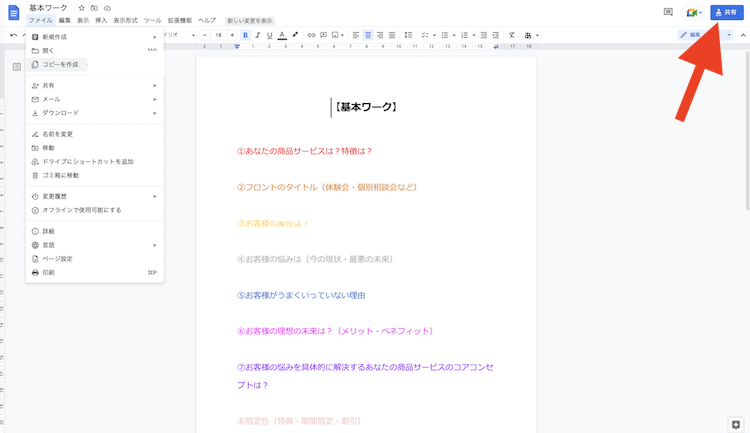750x433 pixels.
Task: Click the font size input field
Action: click(219, 35)
